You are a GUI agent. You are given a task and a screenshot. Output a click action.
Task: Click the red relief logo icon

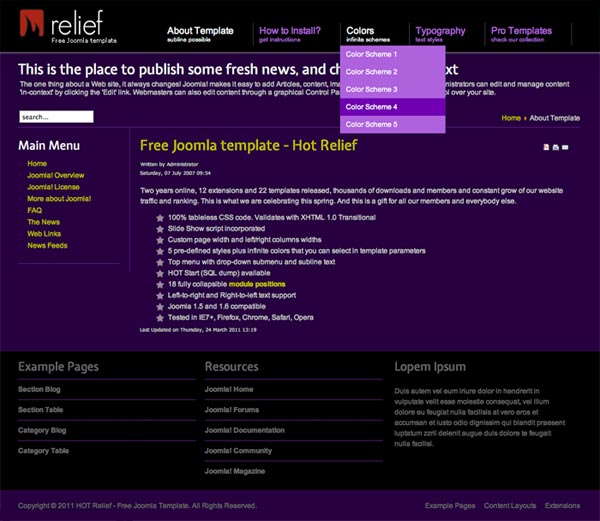point(32,23)
